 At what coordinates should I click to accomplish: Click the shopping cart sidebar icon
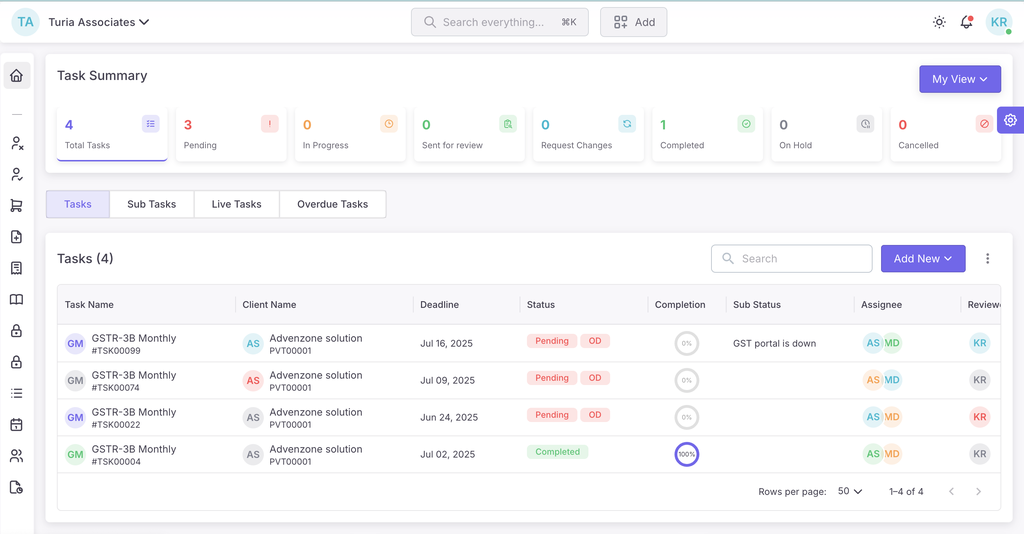(16, 206)
